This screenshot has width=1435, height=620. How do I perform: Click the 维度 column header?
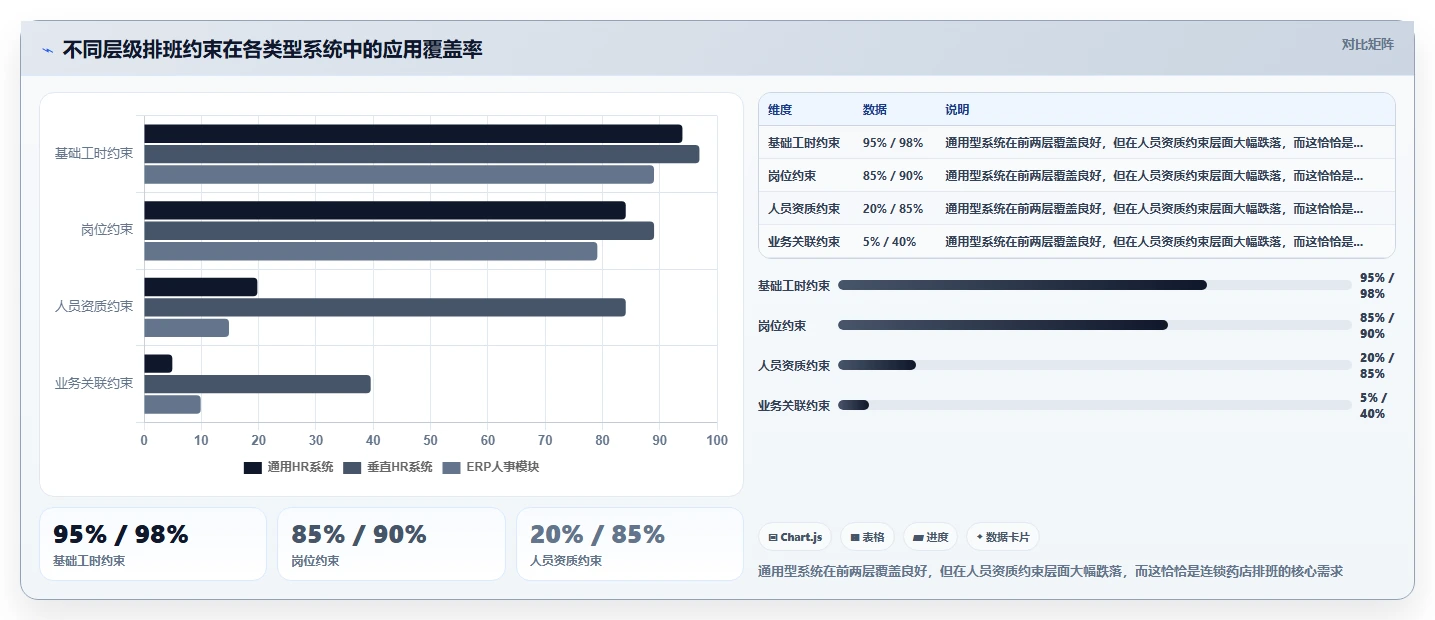point(780,110)
